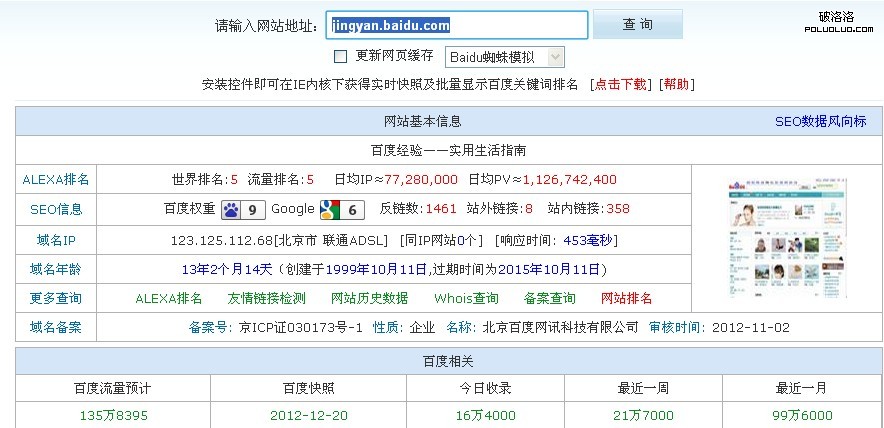Open the 网站历史数据 link
Viewport: 884px width, 428px height.
pos(369,298)
